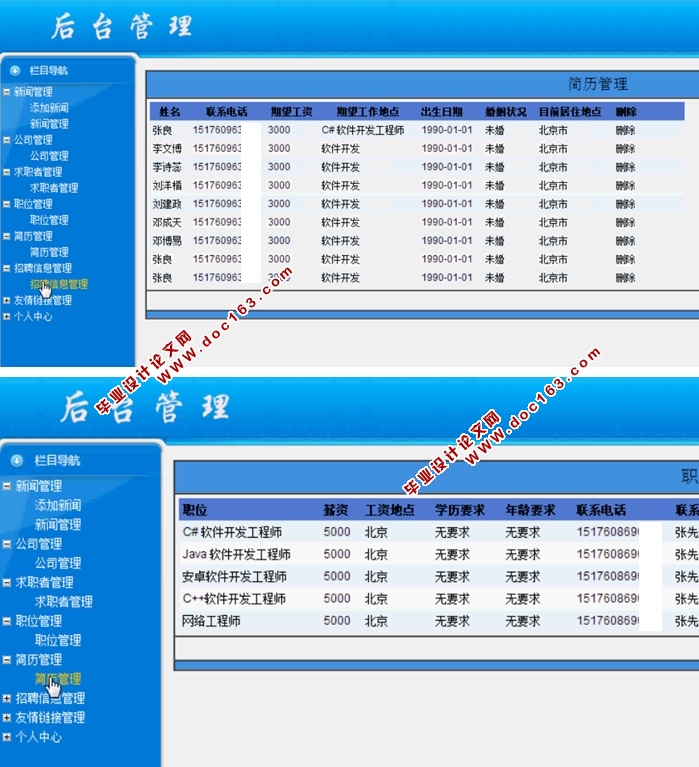Expand 个人中心 node in the upper sidebar
Image resolution: width=699 pixels, height=767 pixels.
click(6, 316)
